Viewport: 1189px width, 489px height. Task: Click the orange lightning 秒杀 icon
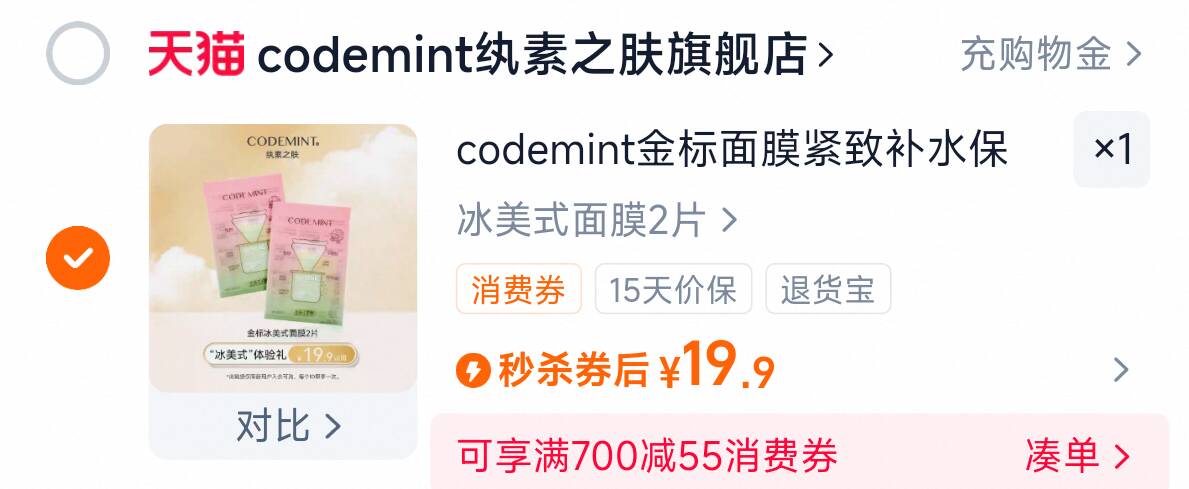473,370
